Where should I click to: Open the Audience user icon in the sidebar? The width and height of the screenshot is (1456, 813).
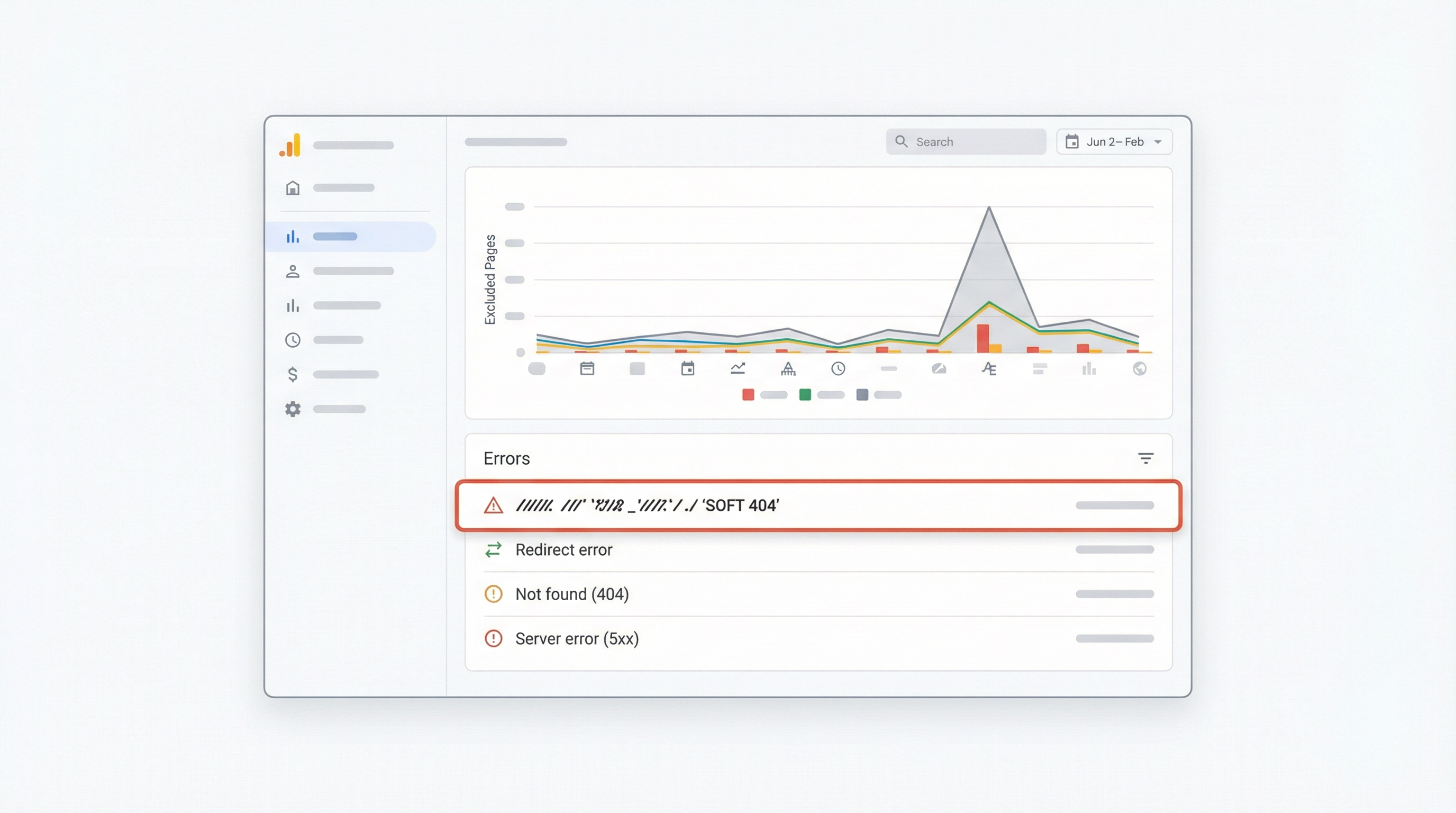(x=293, y=272)
